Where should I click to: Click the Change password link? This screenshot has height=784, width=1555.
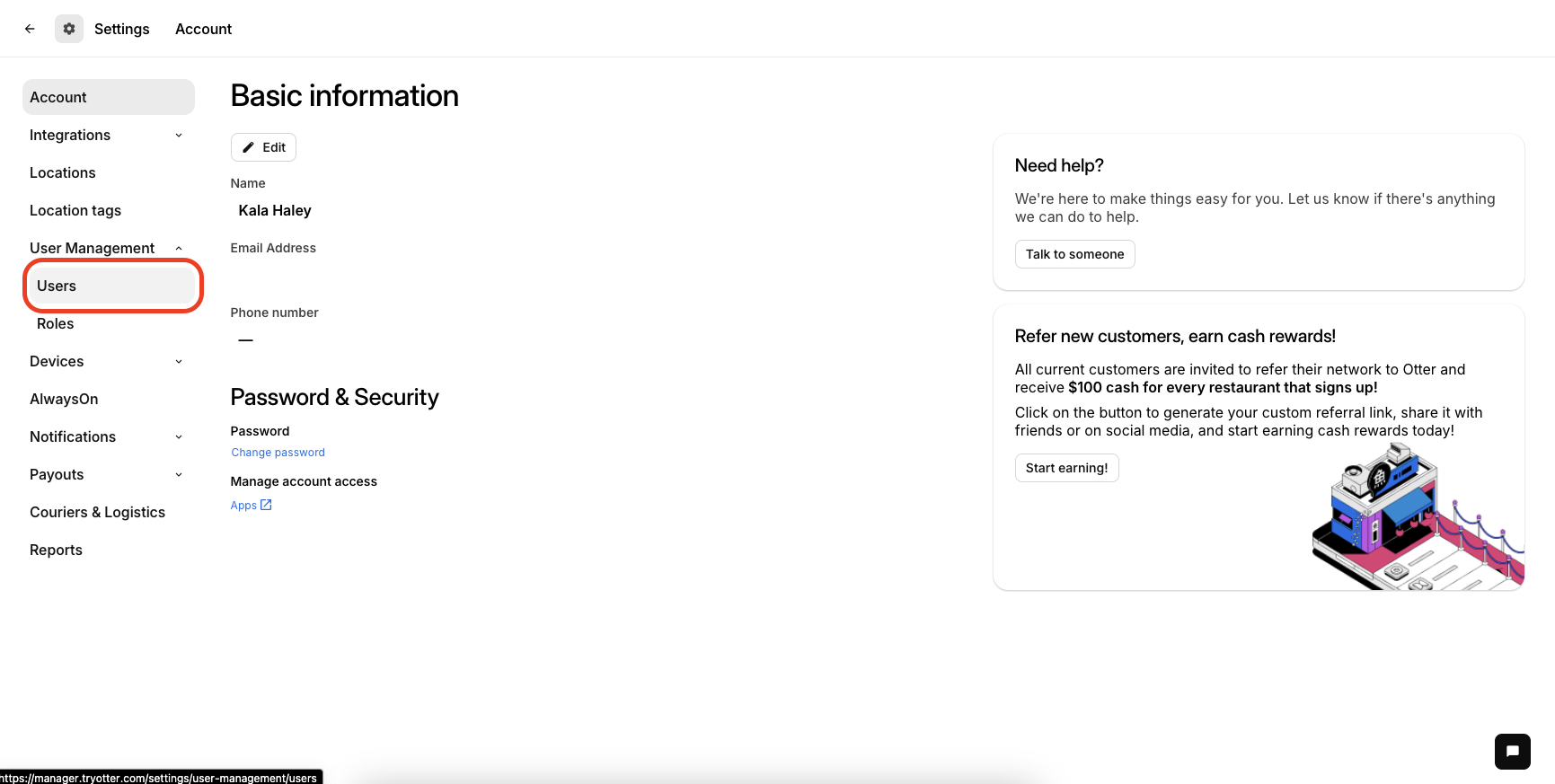pos(278,453)
